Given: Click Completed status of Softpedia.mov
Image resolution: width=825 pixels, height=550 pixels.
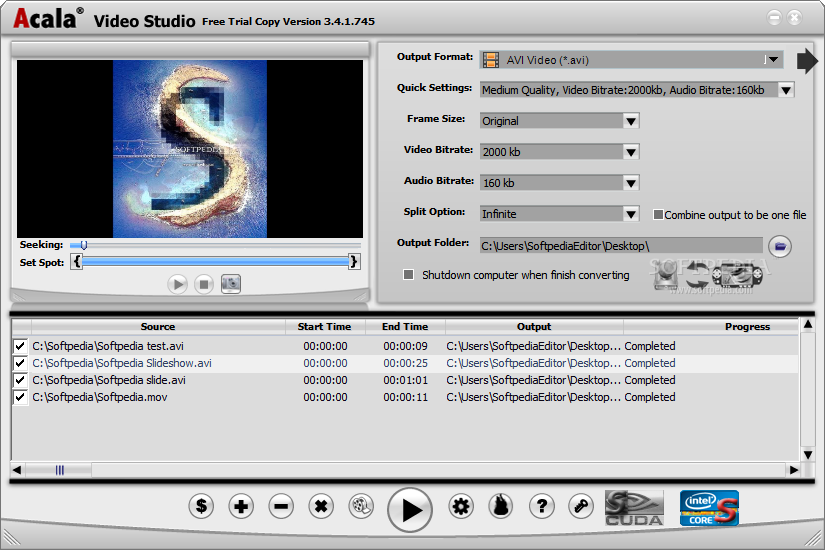Looking at the screenshot, I should [x=650, y=397].
